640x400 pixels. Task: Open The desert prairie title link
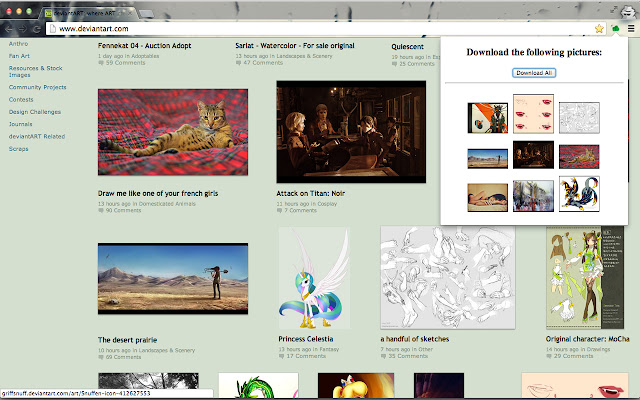[127, 340]
